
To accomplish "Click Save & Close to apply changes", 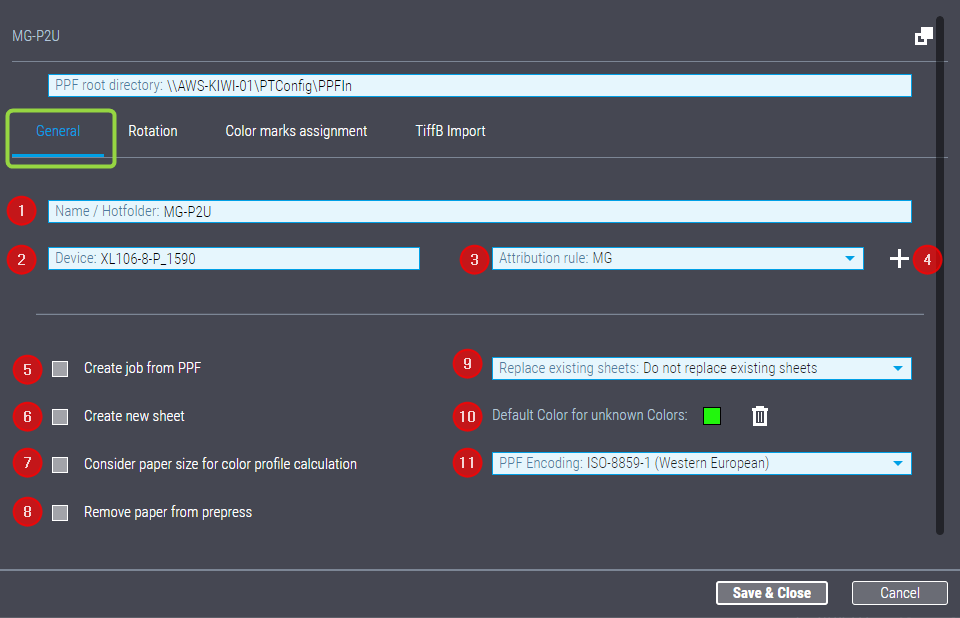I will (771, 592).
